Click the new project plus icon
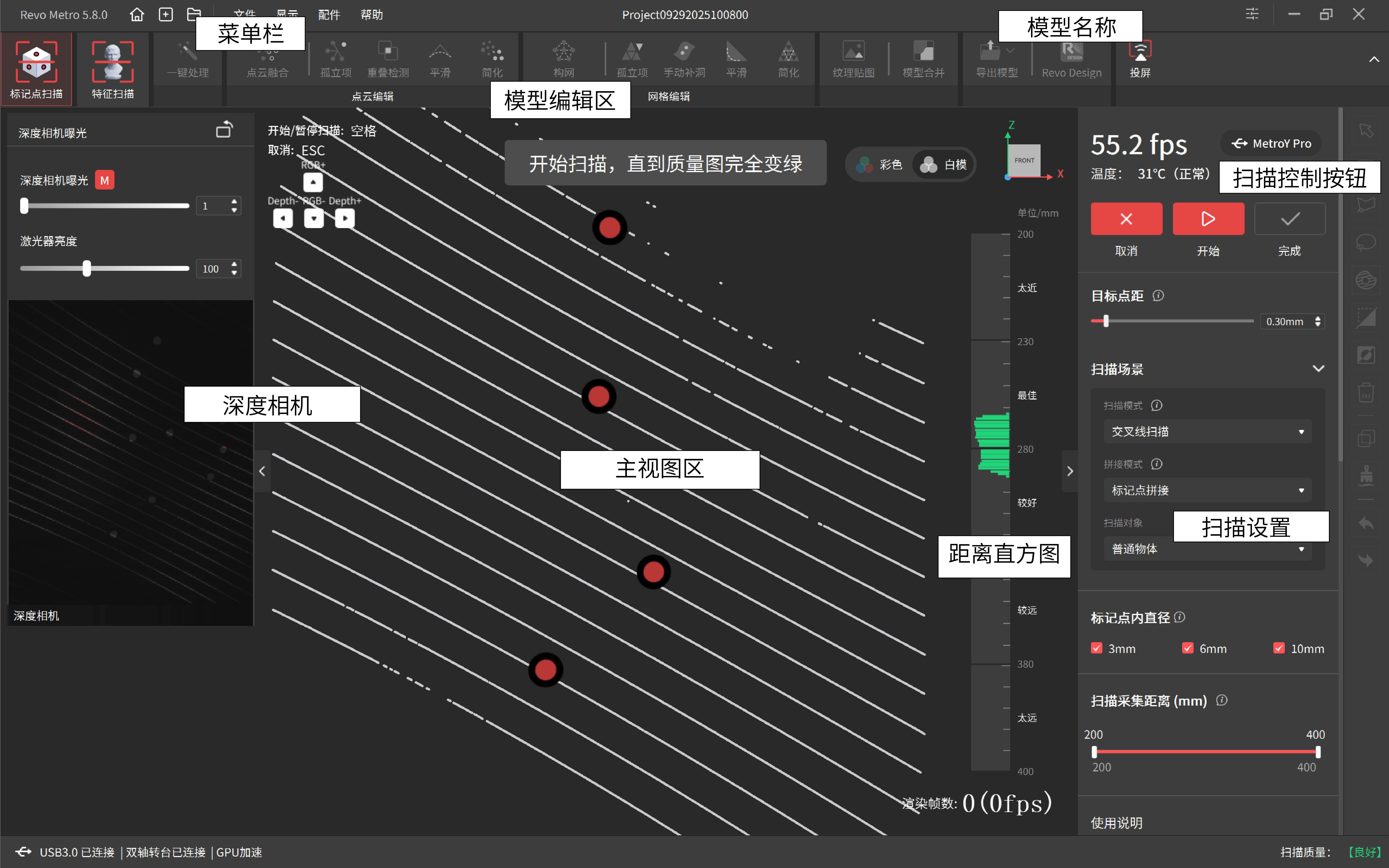Image resolution: width=1389 pixels, height=868 pixels. (x=166, y=14)
